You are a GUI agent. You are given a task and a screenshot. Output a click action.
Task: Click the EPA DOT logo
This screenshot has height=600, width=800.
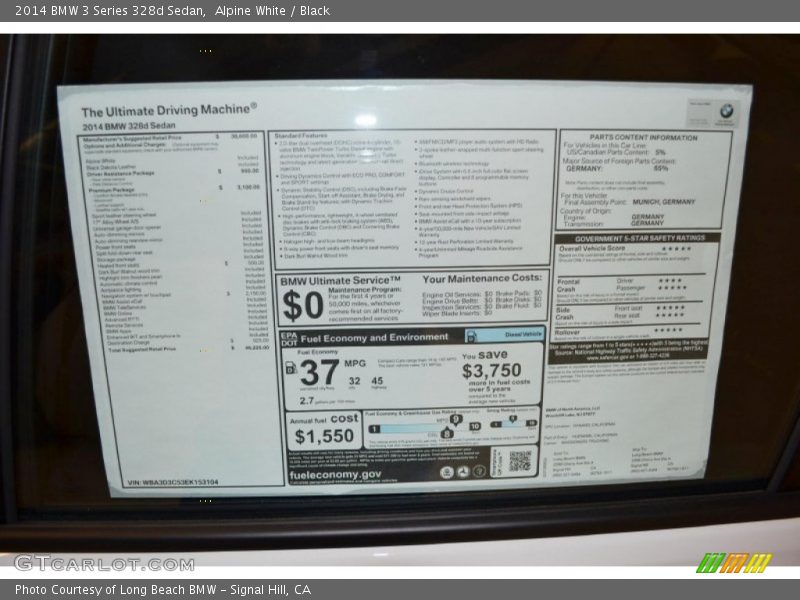[x=289, y=339]
